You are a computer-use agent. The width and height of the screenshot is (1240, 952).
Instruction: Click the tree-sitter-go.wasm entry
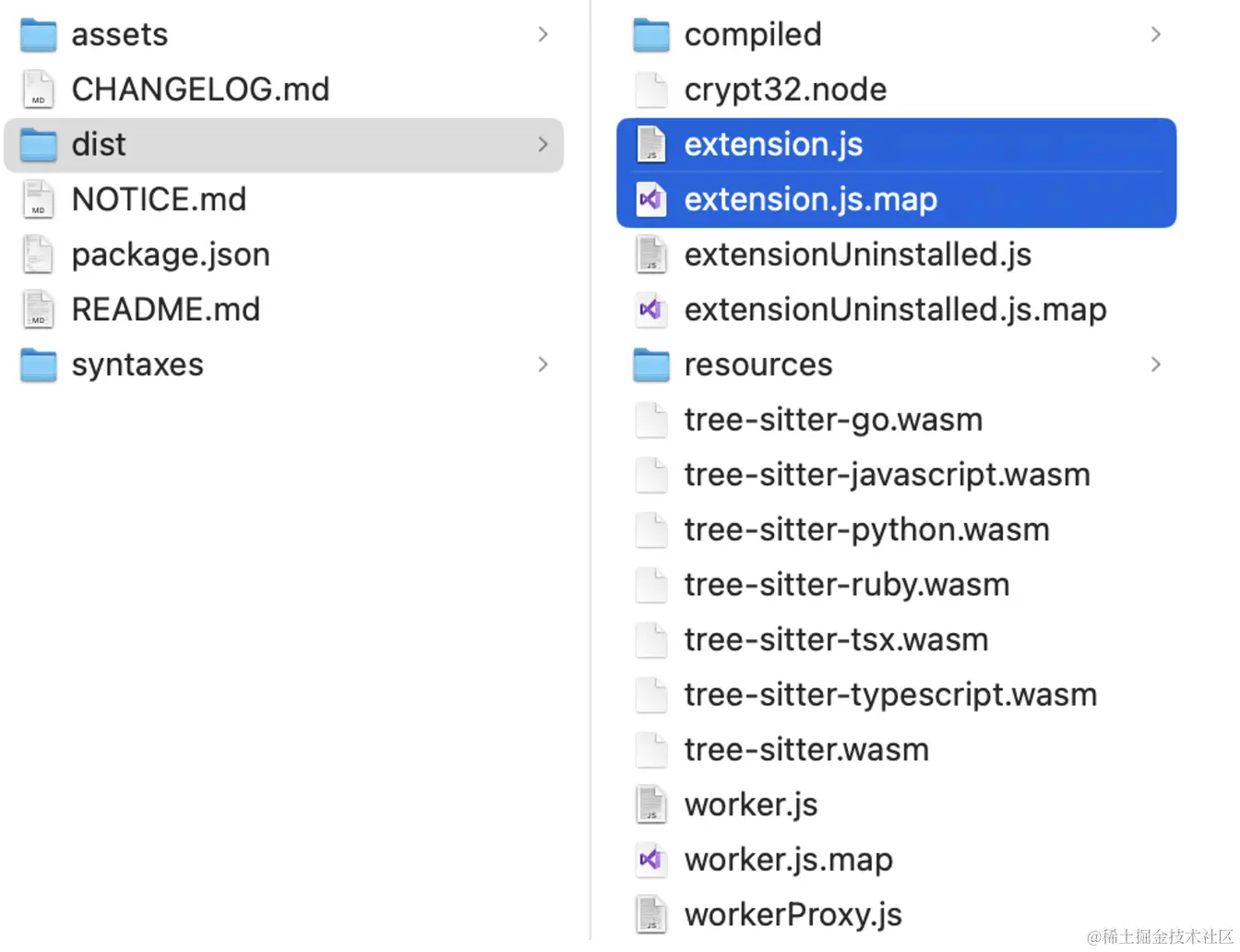832,419
